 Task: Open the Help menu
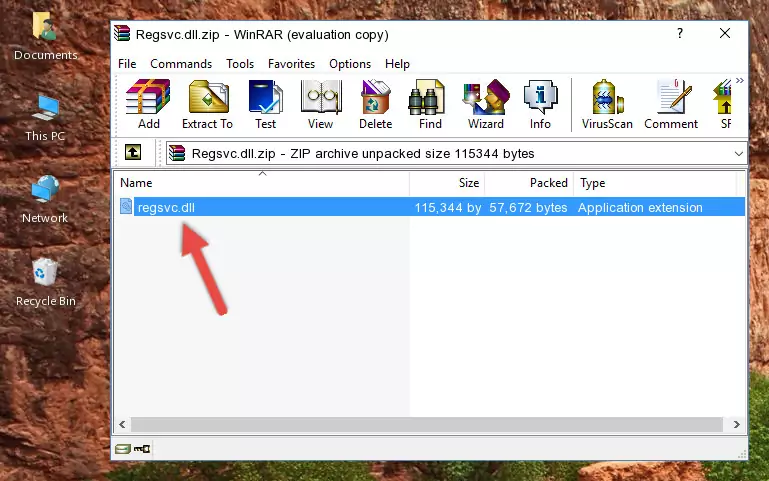coord(397,64)
